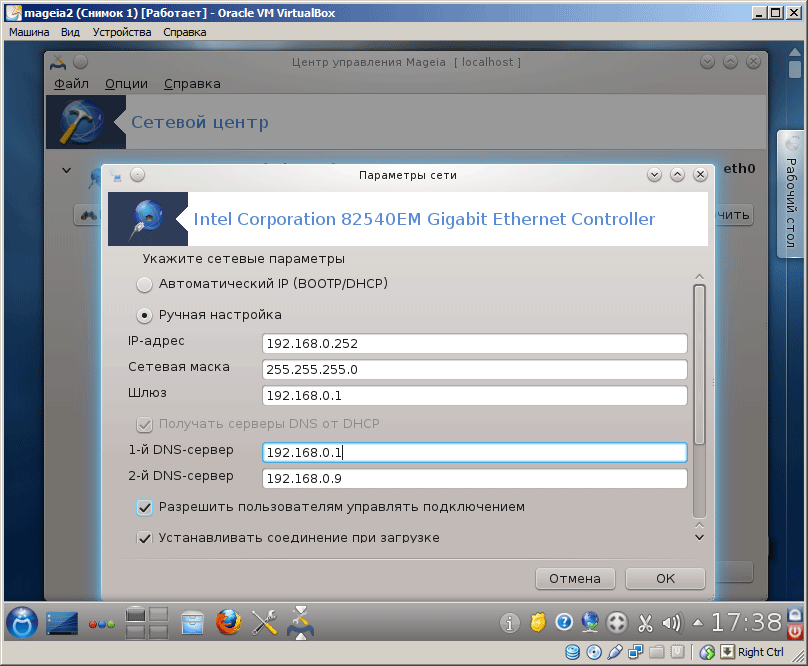808x666 pixels.
Task: Open the file manager panel icon
Action: point(192,622)
